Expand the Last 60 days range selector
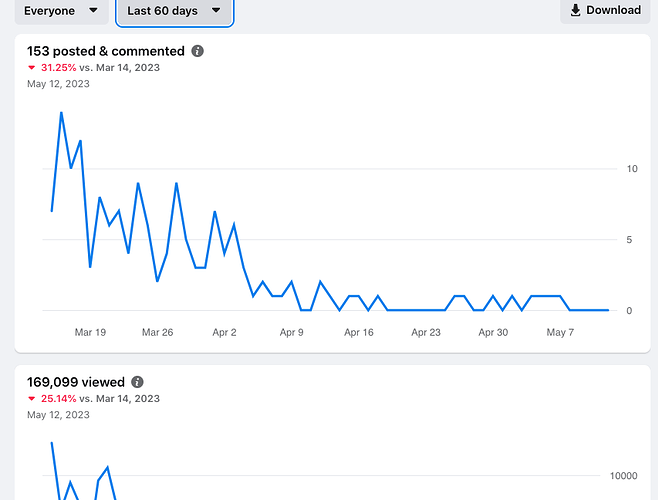 point(174,11)
